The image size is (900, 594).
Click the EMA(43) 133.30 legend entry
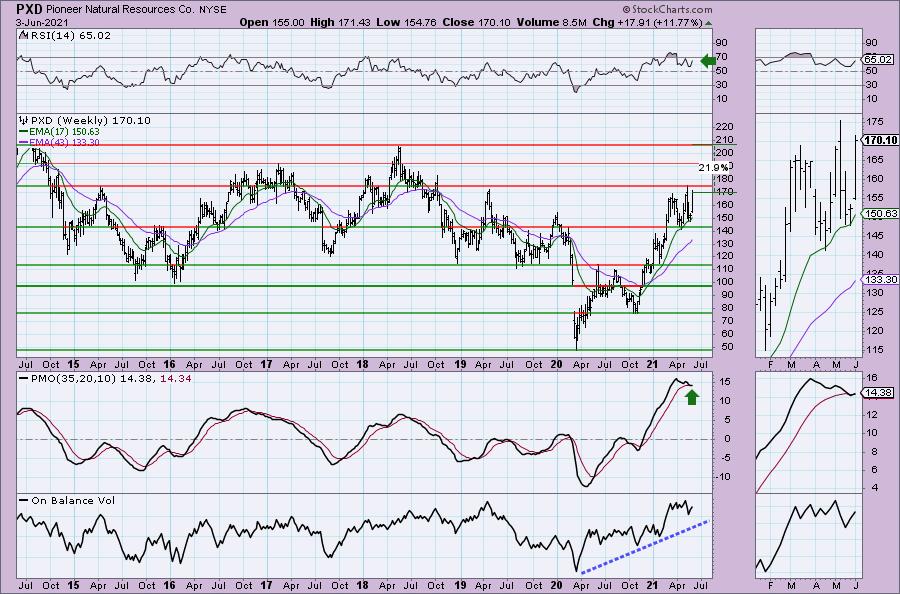pos(64,142)
